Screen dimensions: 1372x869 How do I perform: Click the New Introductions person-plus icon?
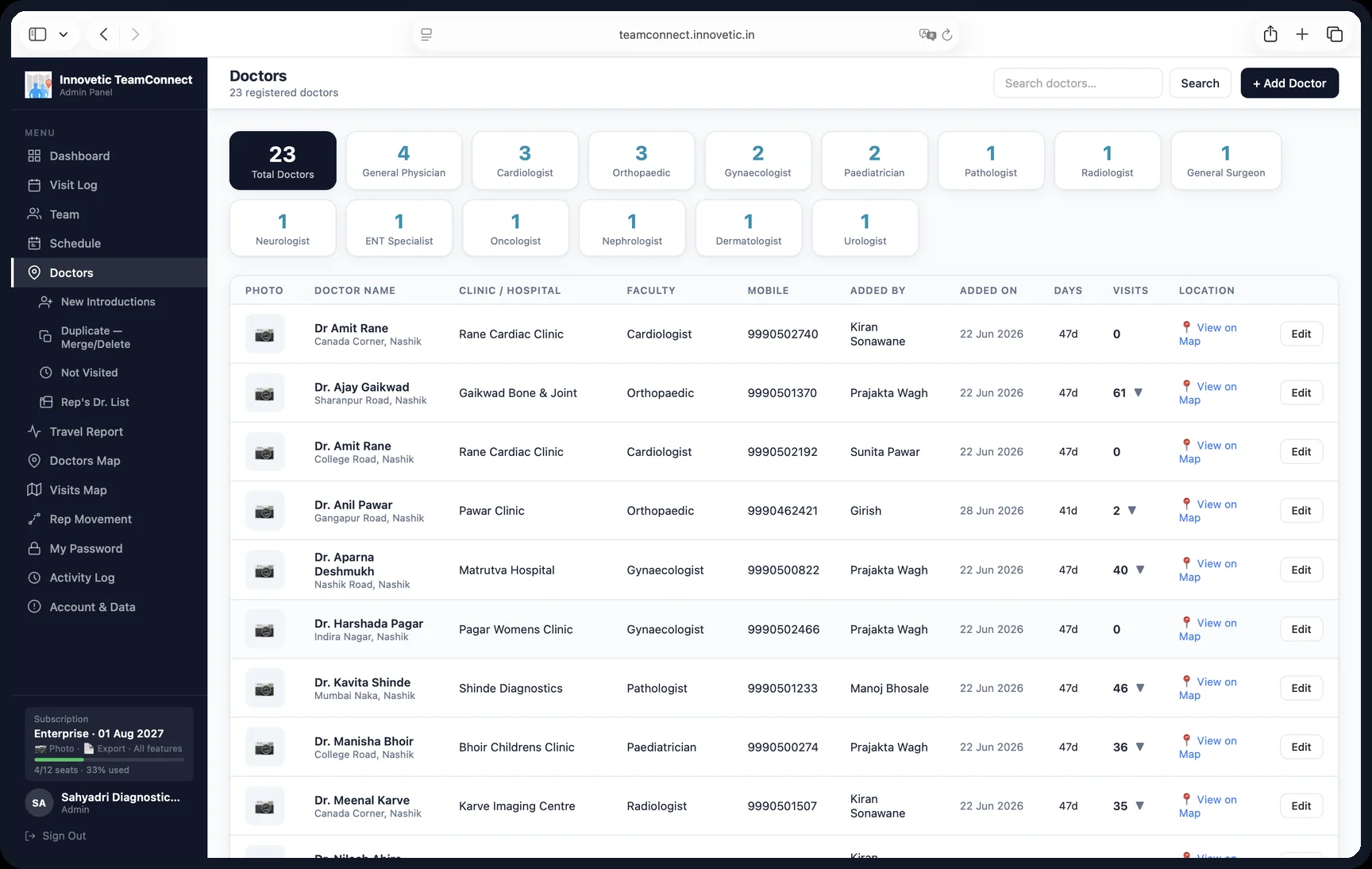tap(46, 302)
